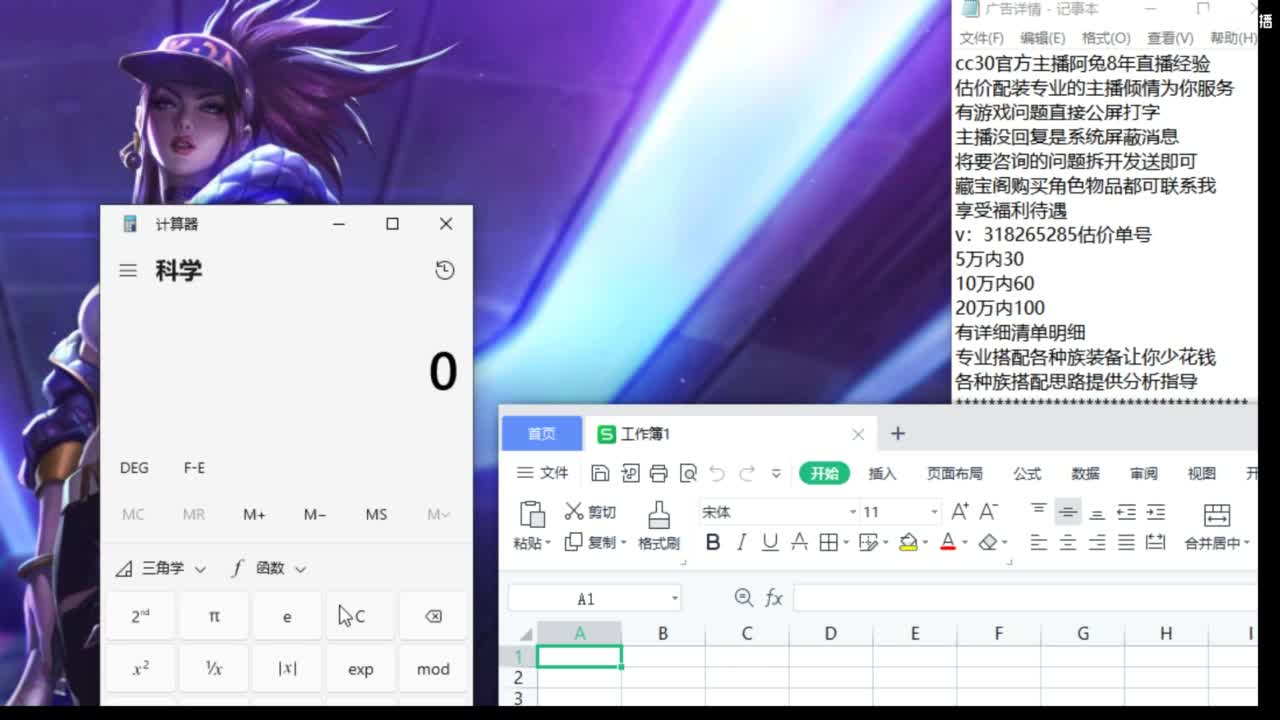The image size is (1280, 720).
Task: Click the Merge and Center icon
Action: 1217,515
